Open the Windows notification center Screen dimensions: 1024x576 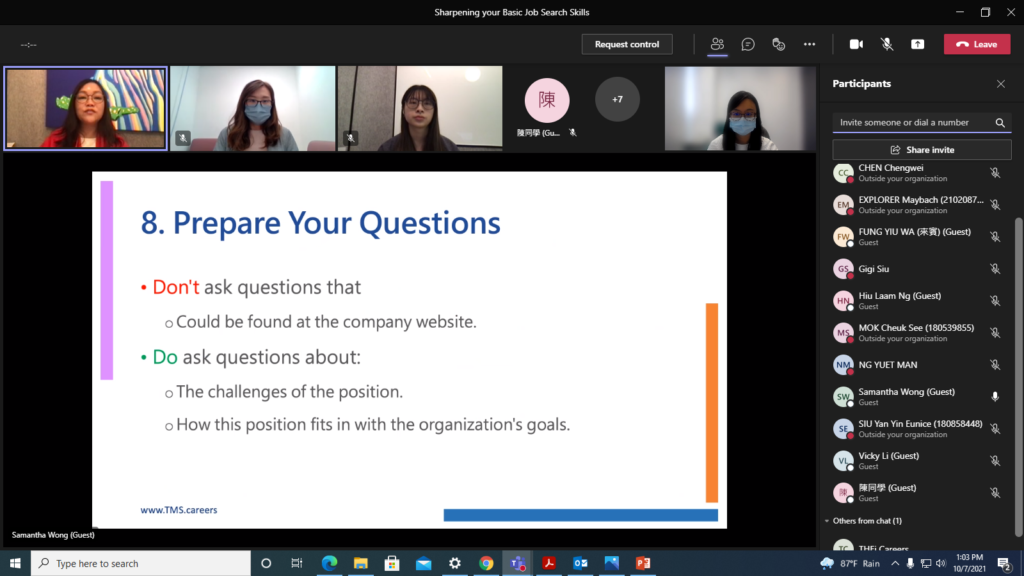[1005, 563]
